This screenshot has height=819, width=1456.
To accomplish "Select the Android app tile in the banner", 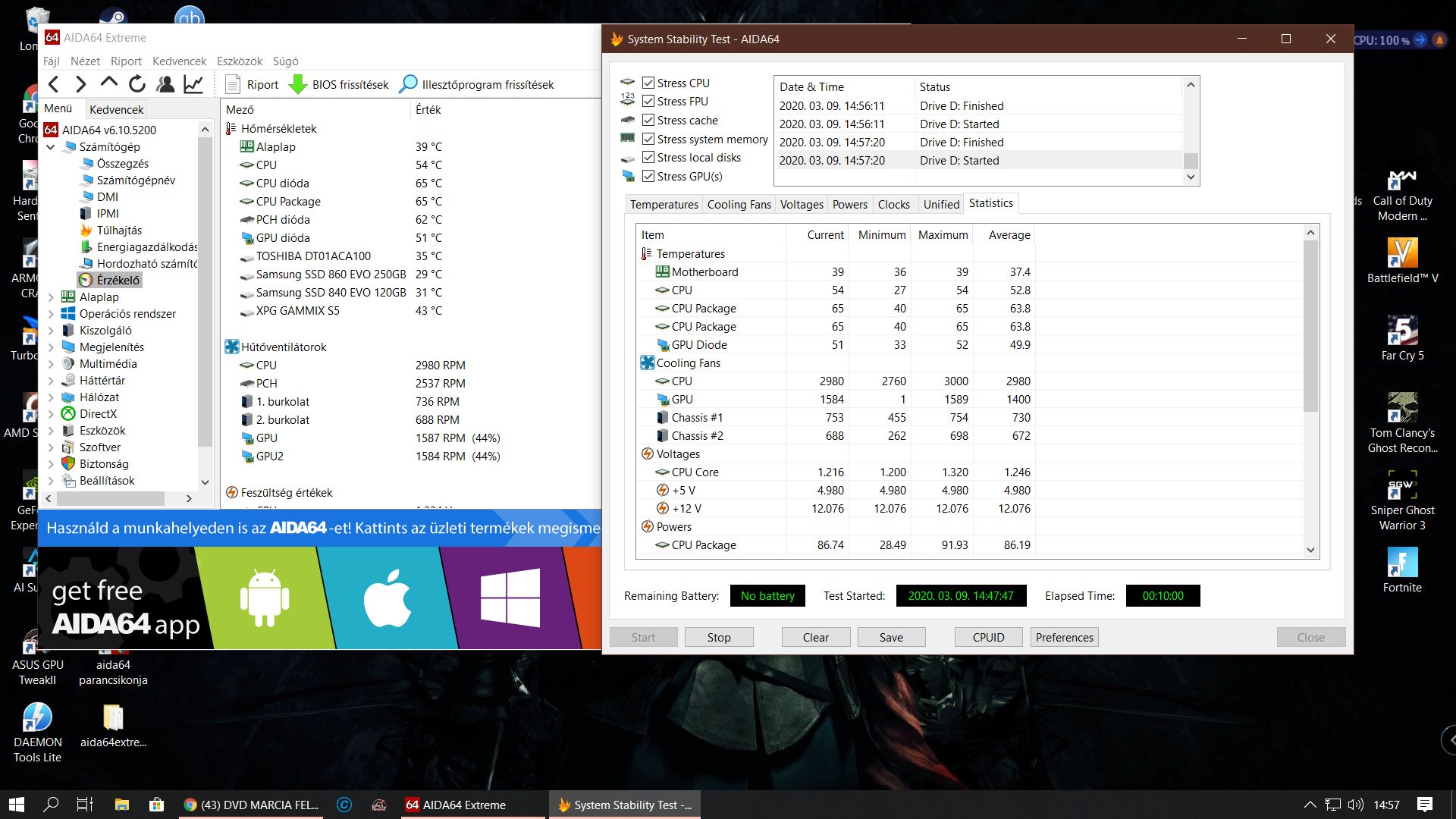I will [264, 598].
